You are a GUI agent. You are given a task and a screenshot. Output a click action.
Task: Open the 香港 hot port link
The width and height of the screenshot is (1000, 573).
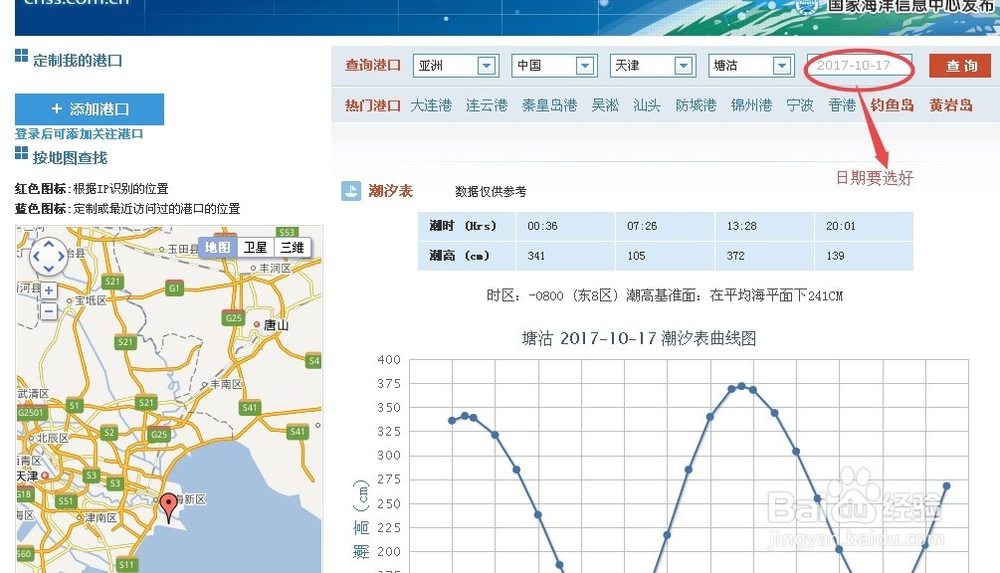pyautogui.click(x=842, y=105)
